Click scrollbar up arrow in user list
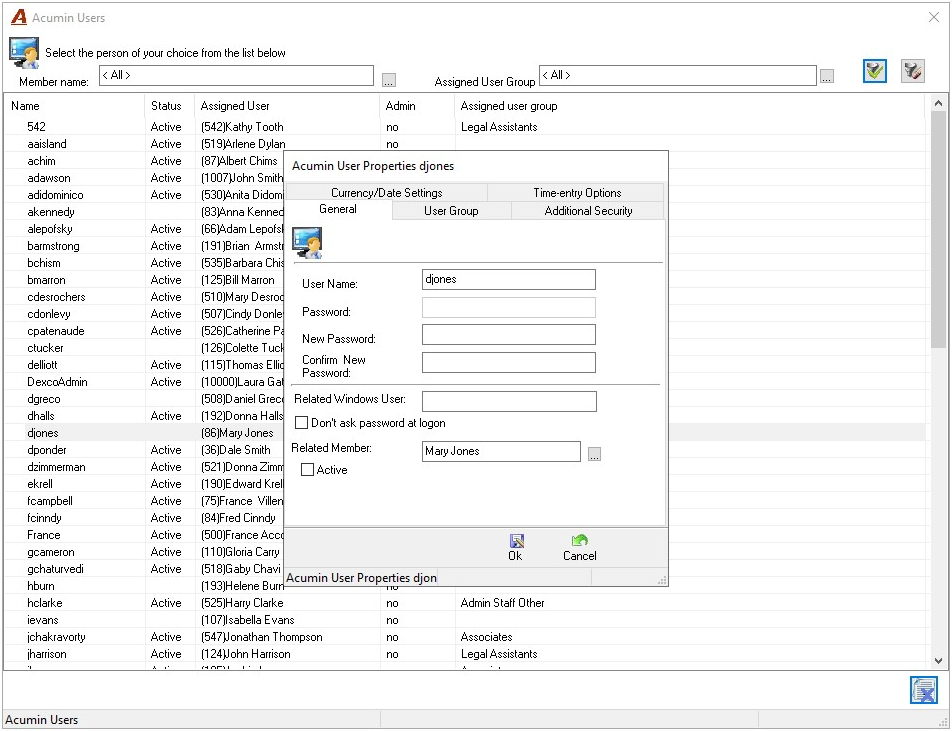The height and width of the screenshot is (731, 952). [x=939, y=103]
